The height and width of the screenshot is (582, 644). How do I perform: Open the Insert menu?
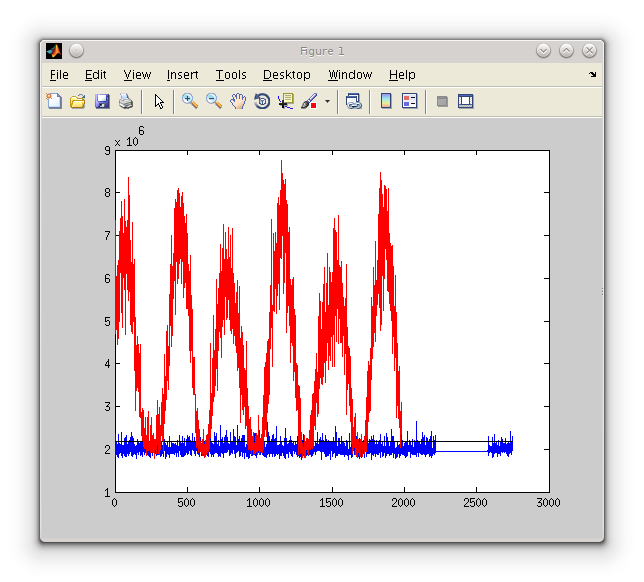[182, 75]
